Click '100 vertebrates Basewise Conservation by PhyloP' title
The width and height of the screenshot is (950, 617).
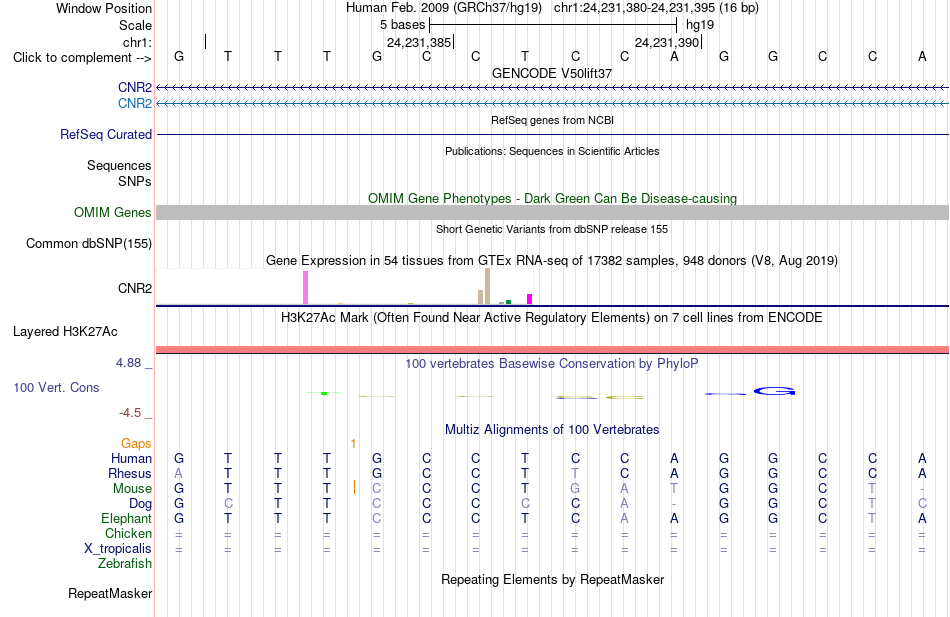552,364
